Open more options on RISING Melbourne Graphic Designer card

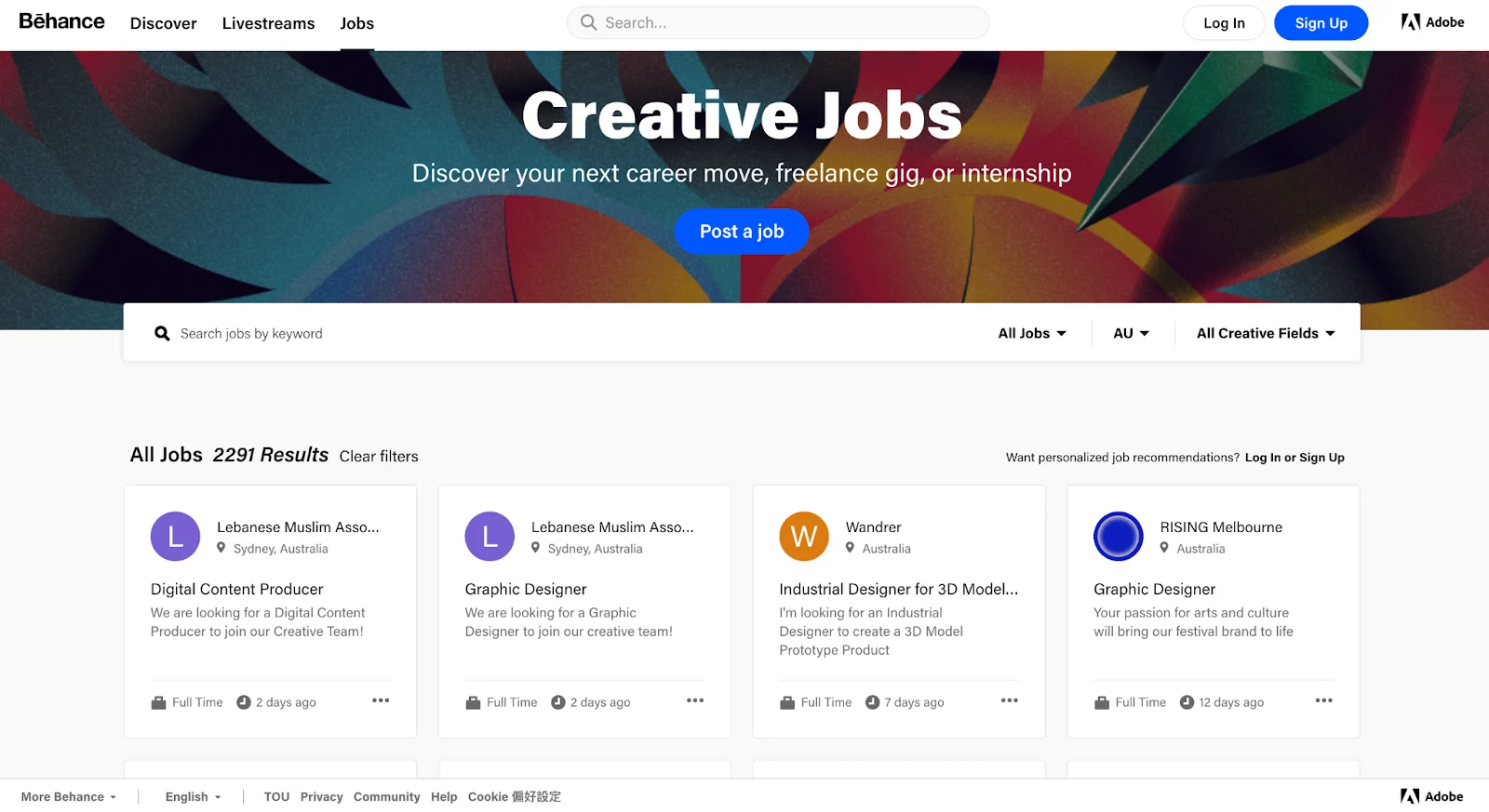tap(1324, 700)
